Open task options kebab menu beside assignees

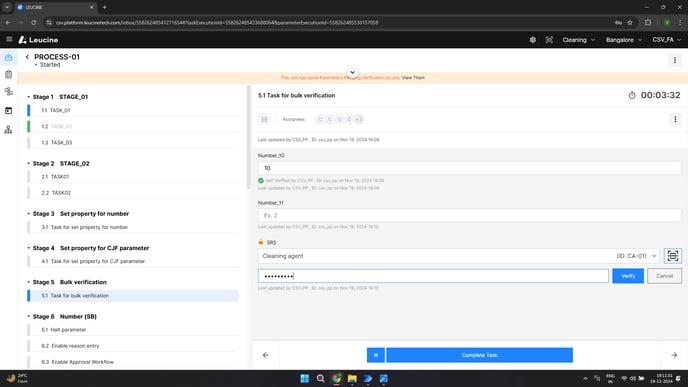pos(675,119)
